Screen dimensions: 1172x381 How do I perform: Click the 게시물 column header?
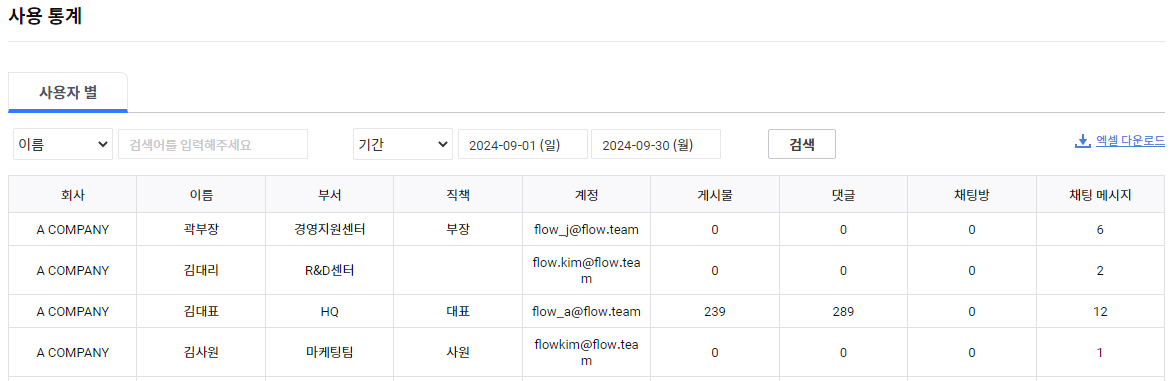[715, 195]
